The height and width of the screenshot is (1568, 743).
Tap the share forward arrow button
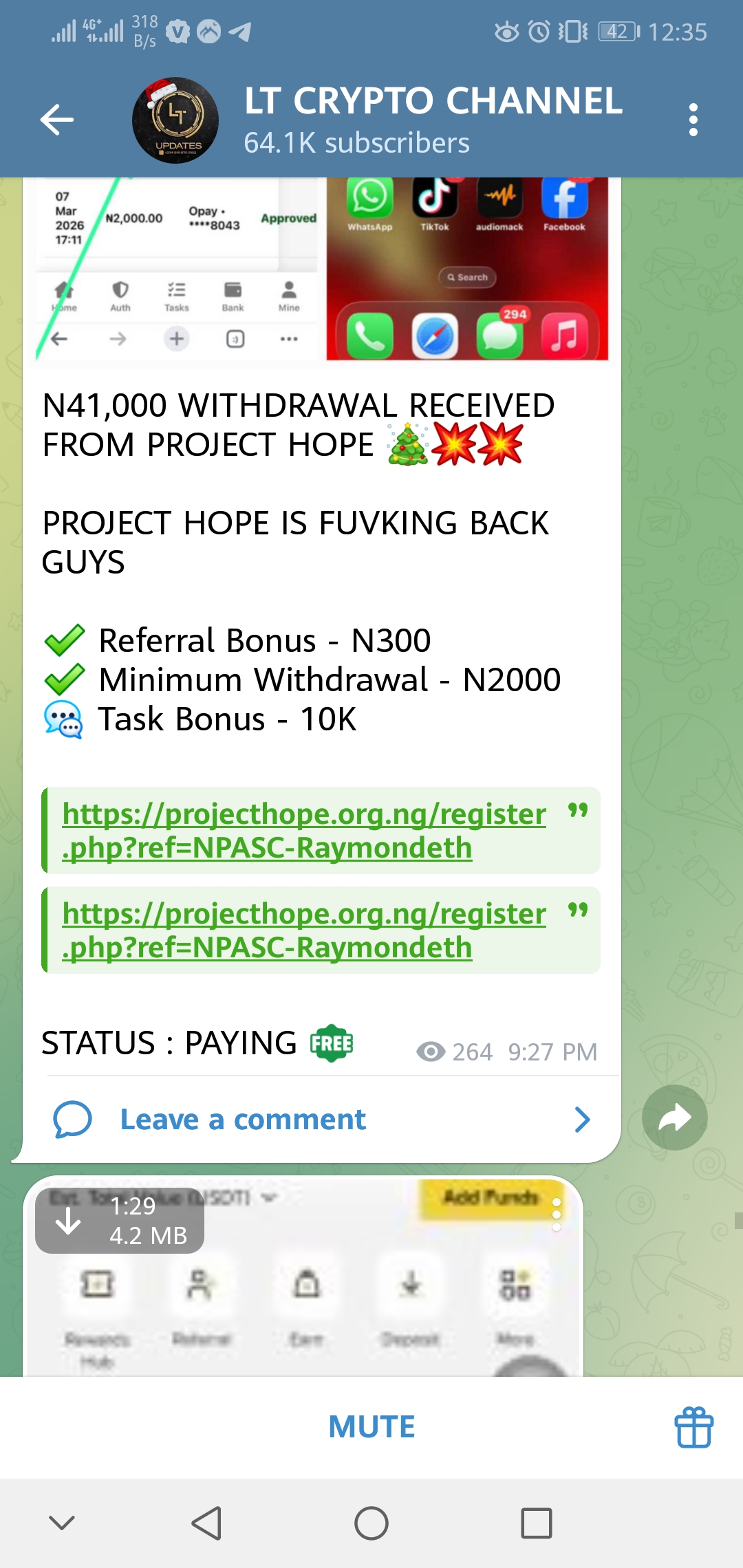pos(675,1118)
